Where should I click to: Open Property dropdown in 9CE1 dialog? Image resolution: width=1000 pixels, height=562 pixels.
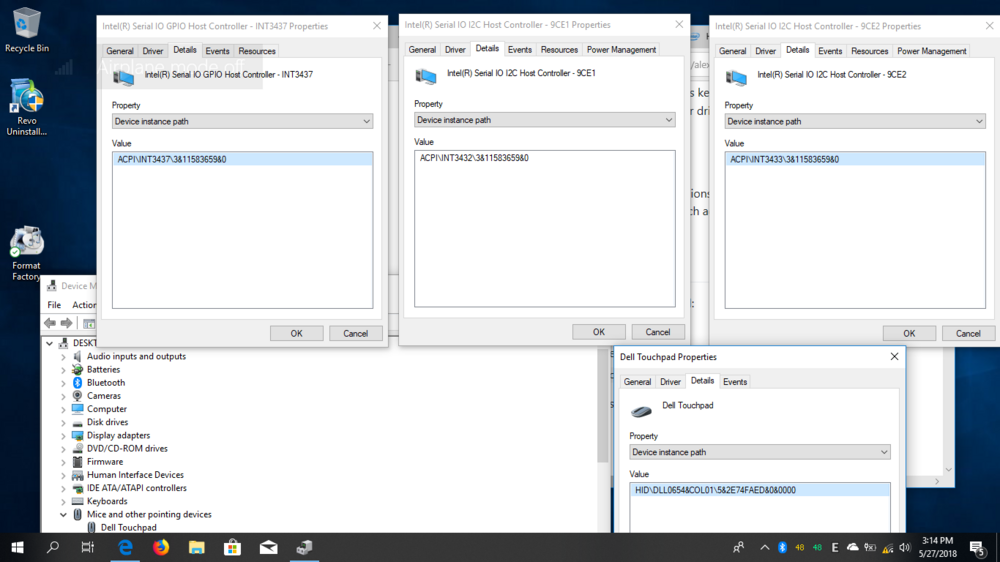point(545,120)
